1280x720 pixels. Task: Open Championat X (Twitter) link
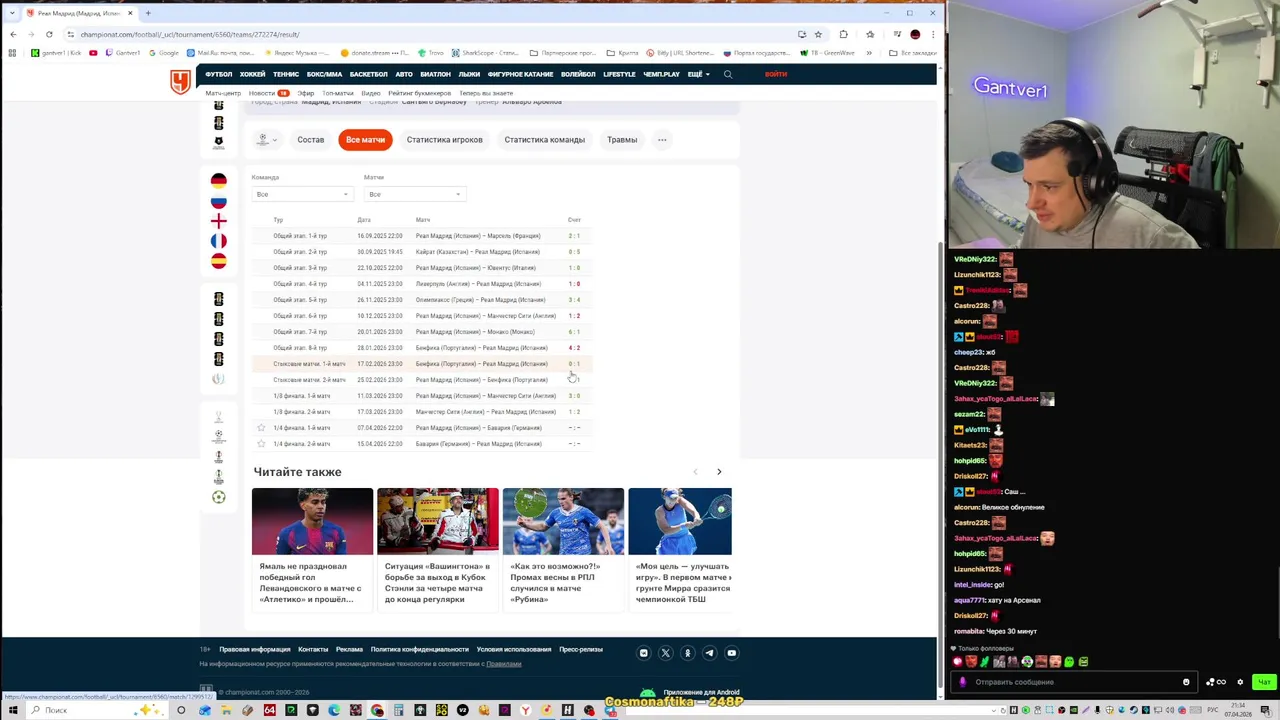[x=666, y=653]
